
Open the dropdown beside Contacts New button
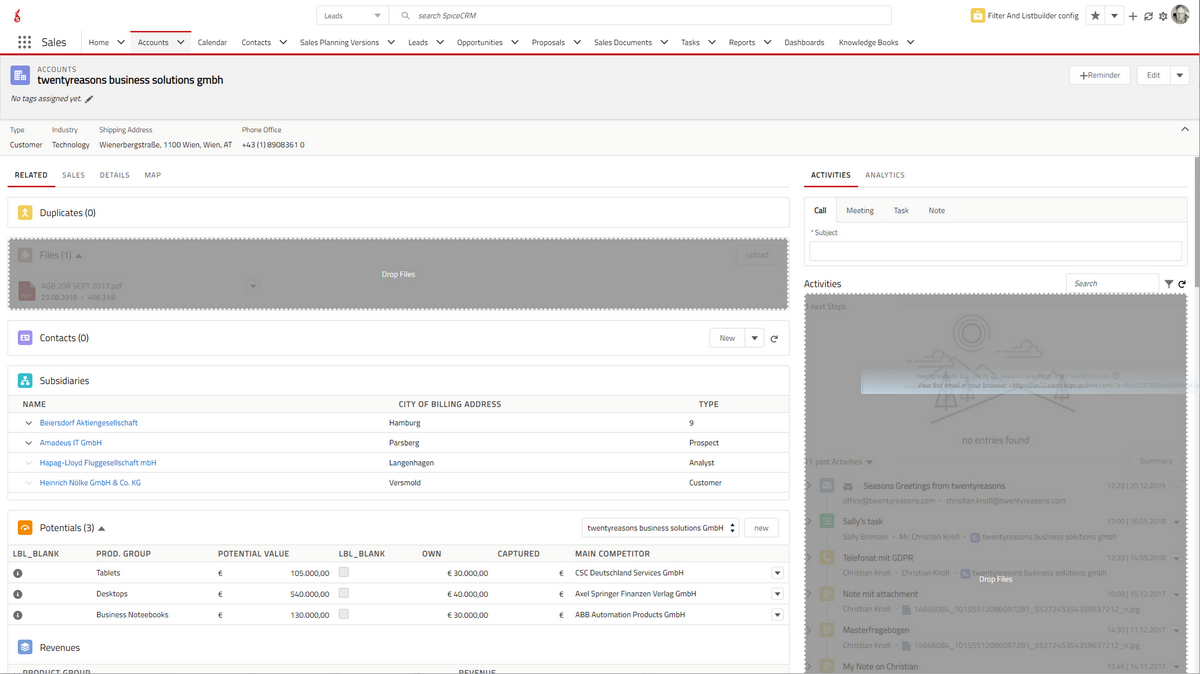point(755,338)
